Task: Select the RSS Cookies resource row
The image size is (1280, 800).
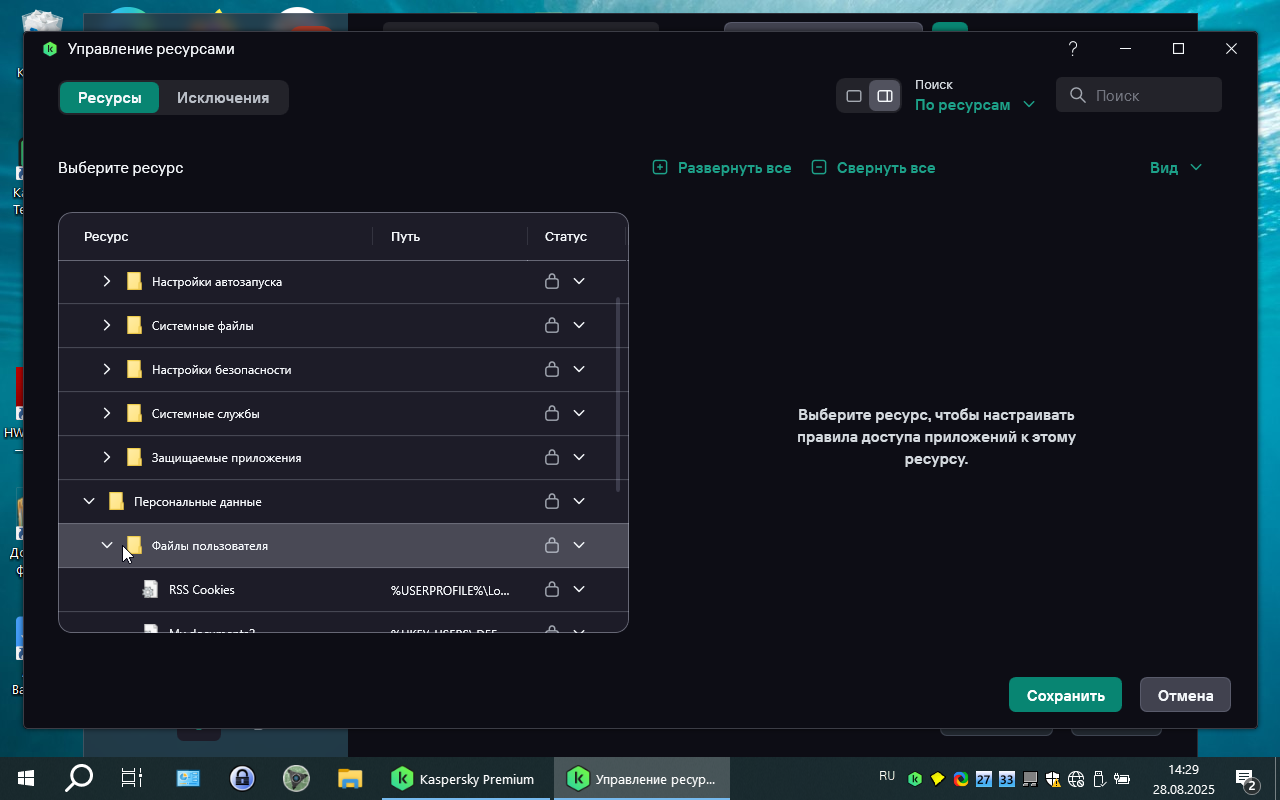Action: (x=343, y=590)
